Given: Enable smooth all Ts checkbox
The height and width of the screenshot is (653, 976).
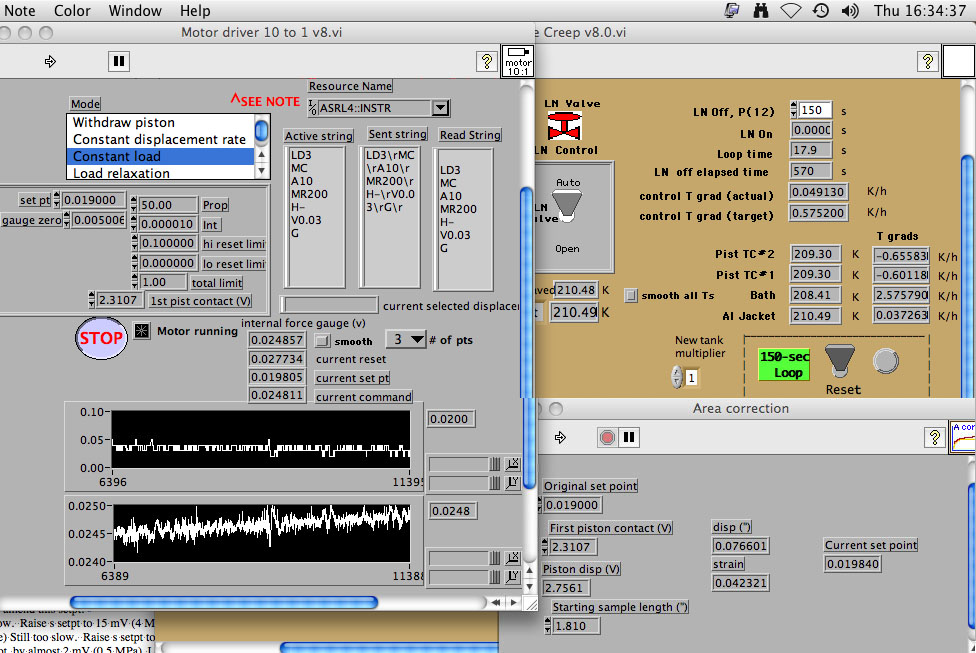Looking at the screenshot, I should click(x=630, y=295).
